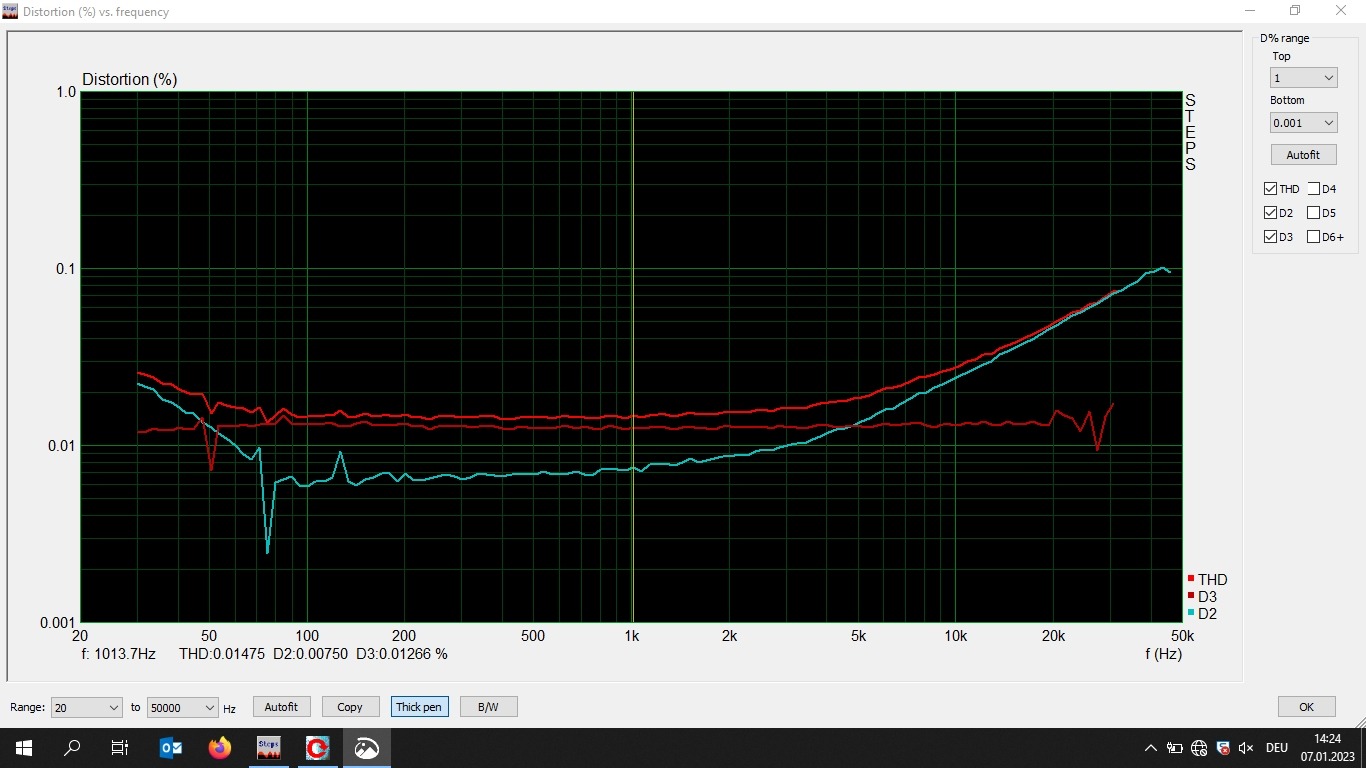Switch DEU keyboard language indicator
1366x768 pixels.
pos(1277,747)
